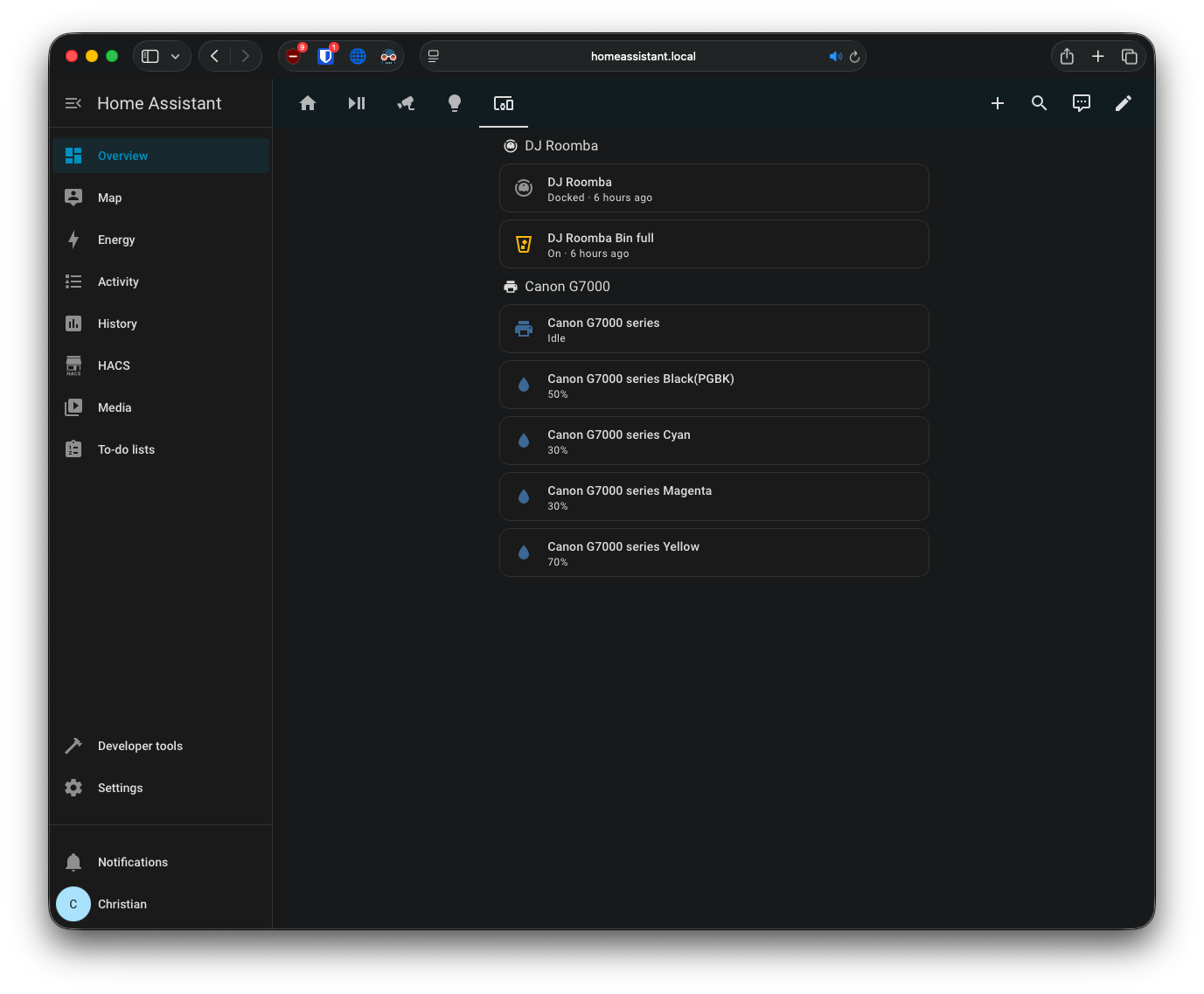This screenshot has width=1204, height=994.
Task: Edit dashboard with pencil icon
Action: 1124,103
